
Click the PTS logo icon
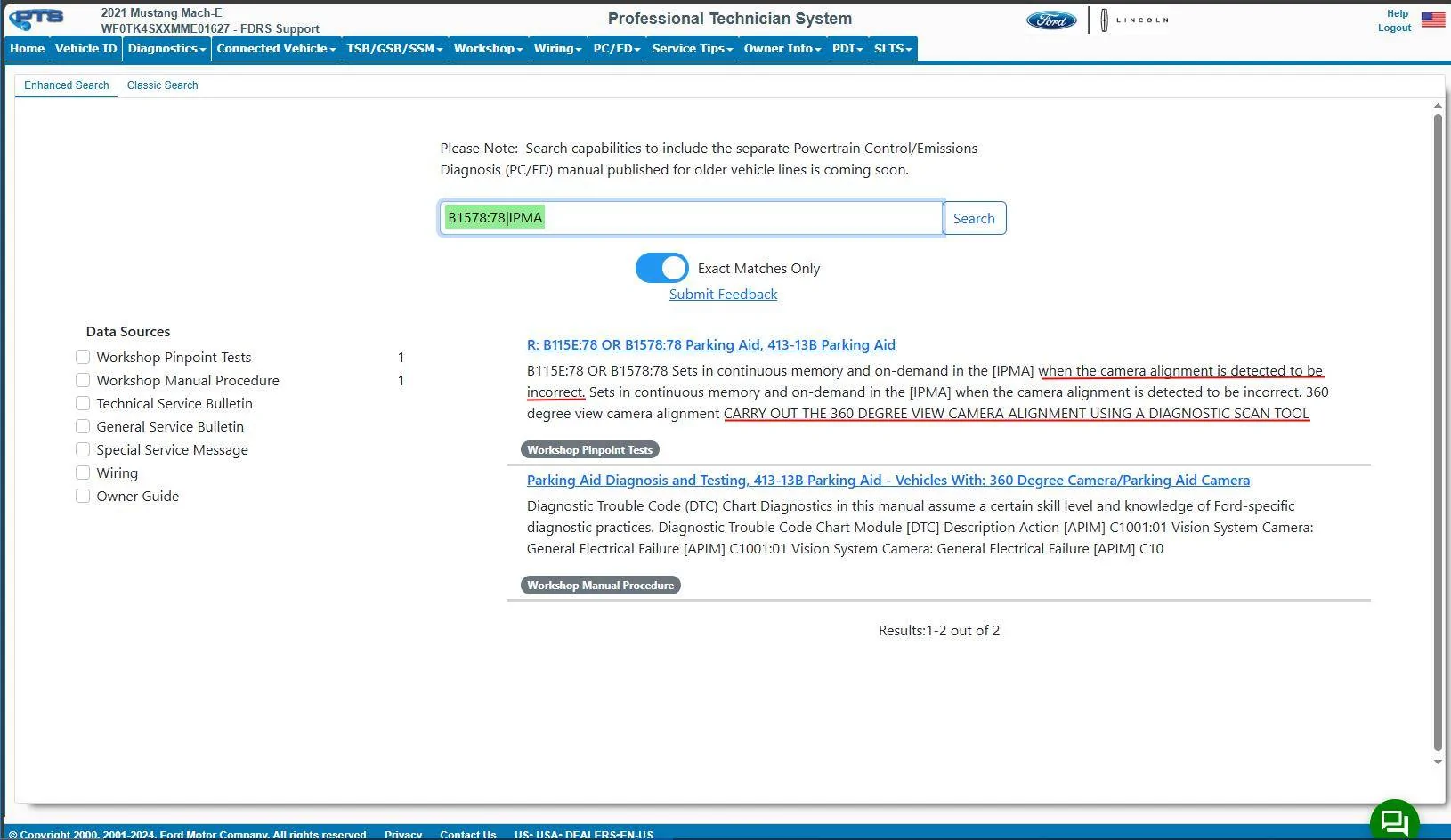[36, 18]
